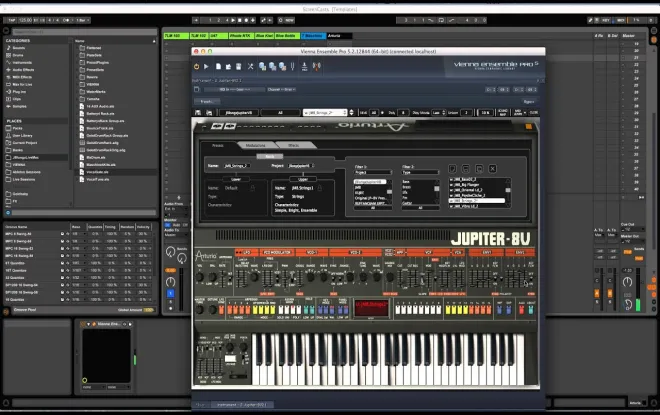Click the Master Tune knob on Jupiter-8V

[x=200, y=310]
